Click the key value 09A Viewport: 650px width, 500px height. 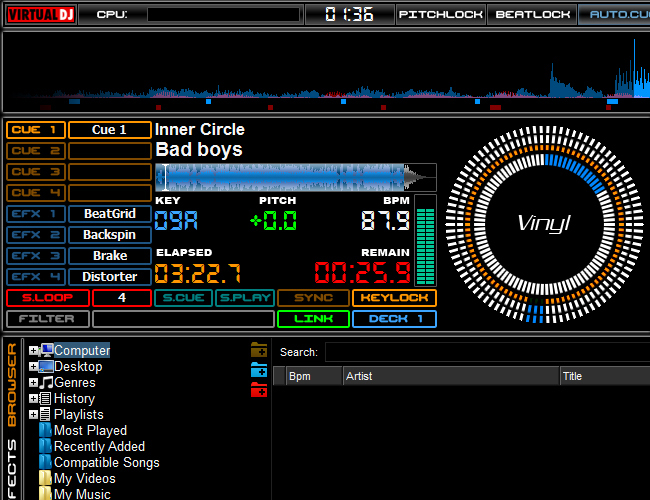point(176,221)
